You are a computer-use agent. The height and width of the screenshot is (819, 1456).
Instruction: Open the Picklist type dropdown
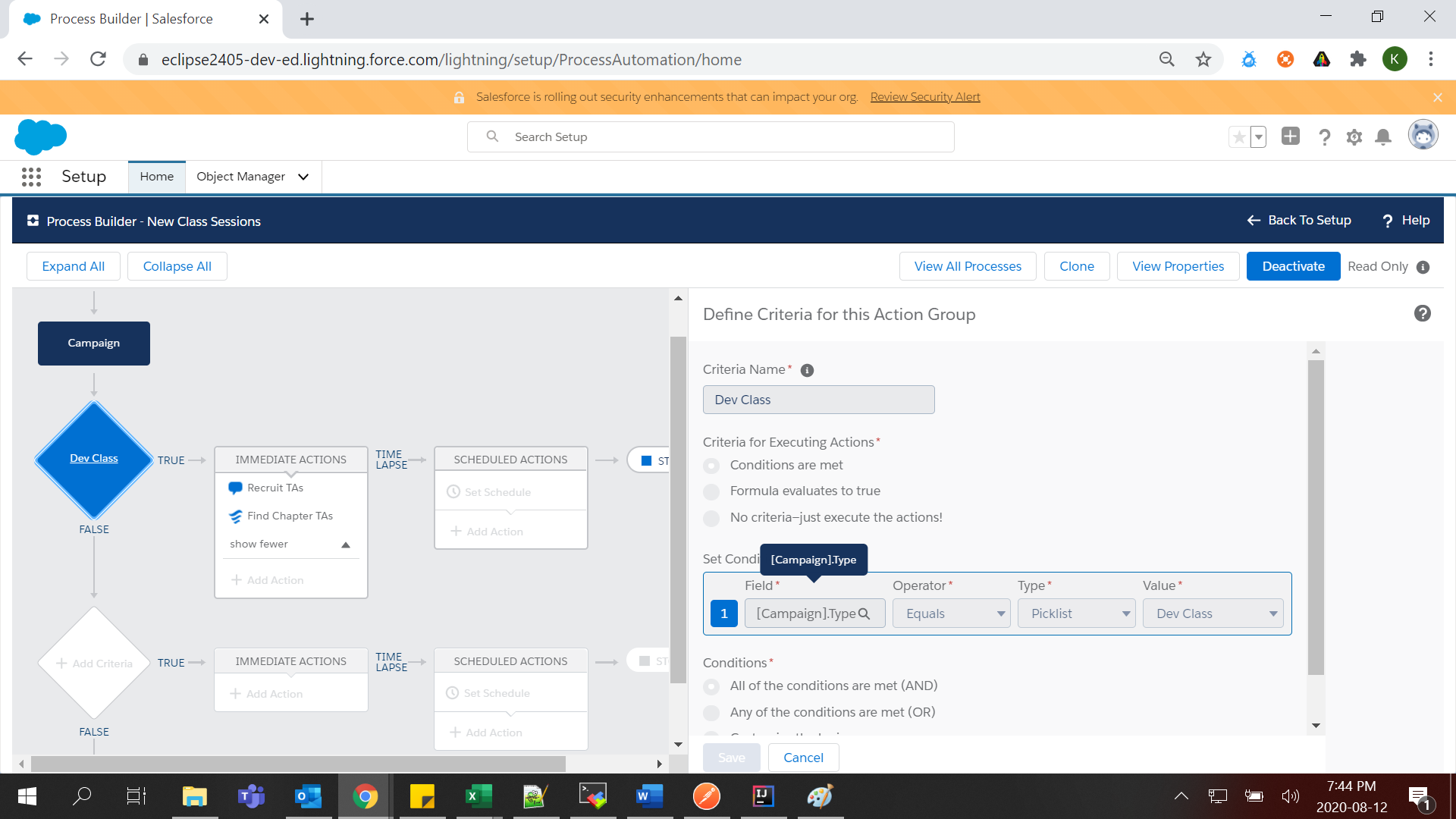point(1077,613)
